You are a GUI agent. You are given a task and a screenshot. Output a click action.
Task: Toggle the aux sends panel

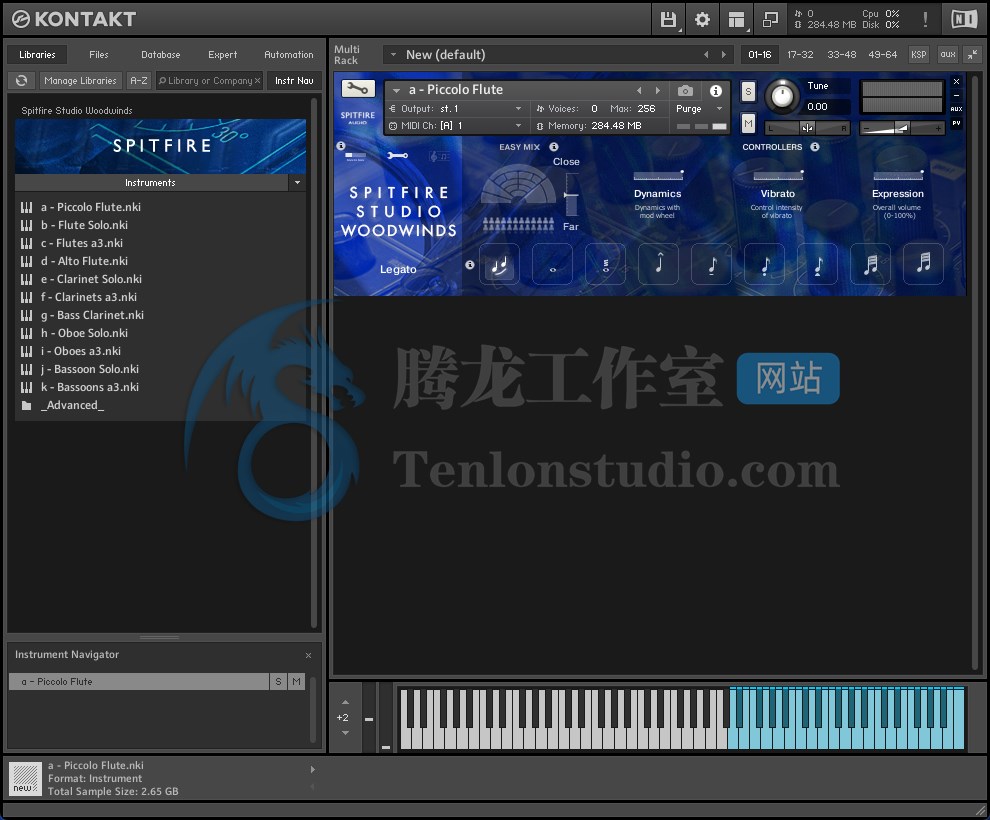tap(948, 55)
